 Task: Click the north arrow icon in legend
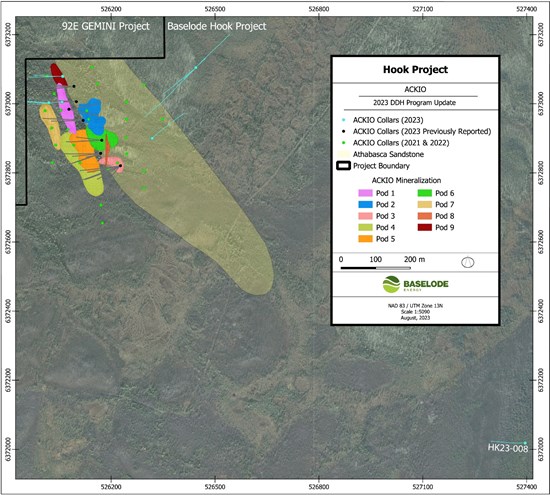(468, 262)
